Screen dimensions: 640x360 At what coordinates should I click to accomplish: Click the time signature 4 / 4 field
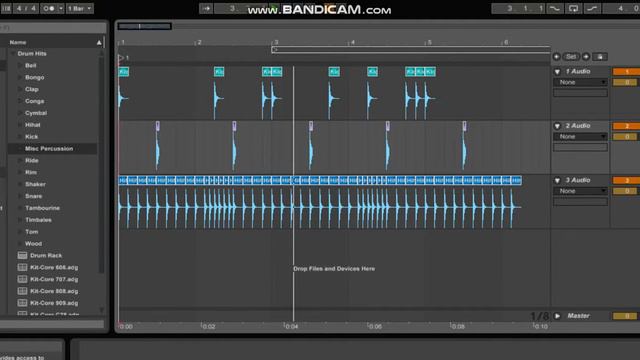pos(25,8)
